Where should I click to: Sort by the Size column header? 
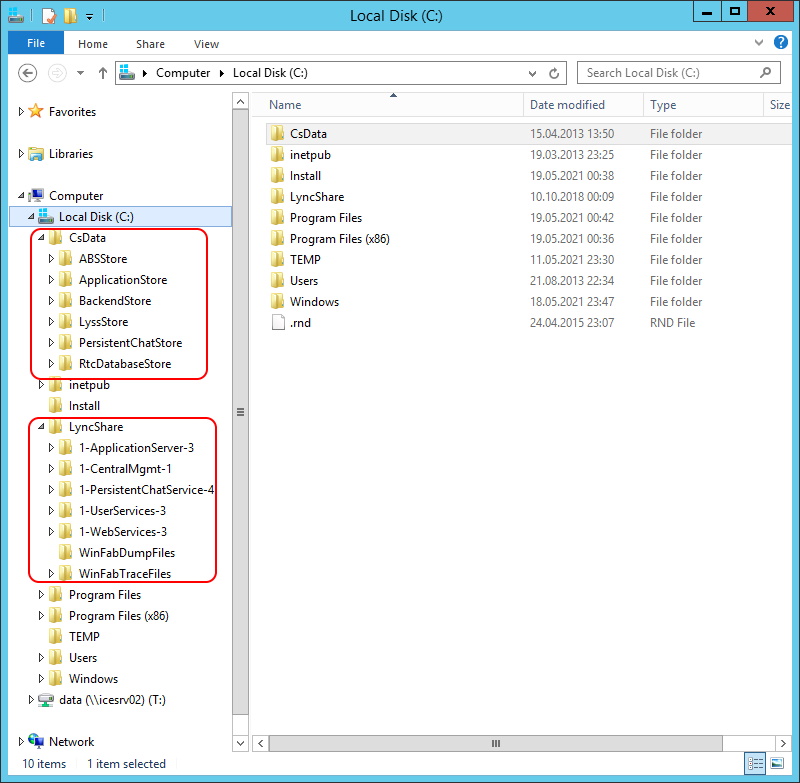pos(780,105)
